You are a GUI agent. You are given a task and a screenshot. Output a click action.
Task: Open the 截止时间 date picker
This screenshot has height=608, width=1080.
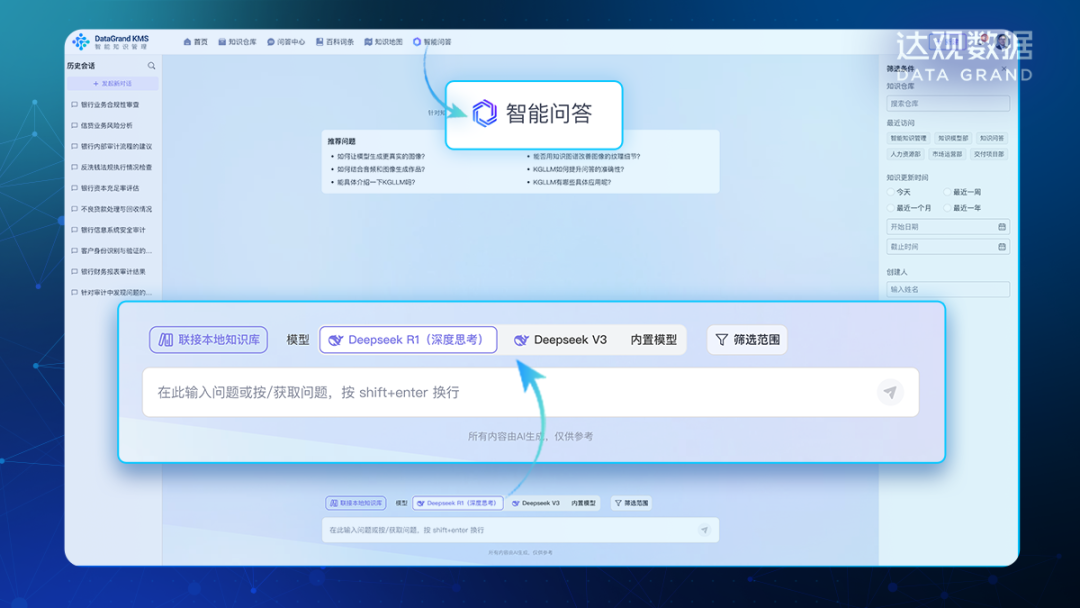[940, 247]
